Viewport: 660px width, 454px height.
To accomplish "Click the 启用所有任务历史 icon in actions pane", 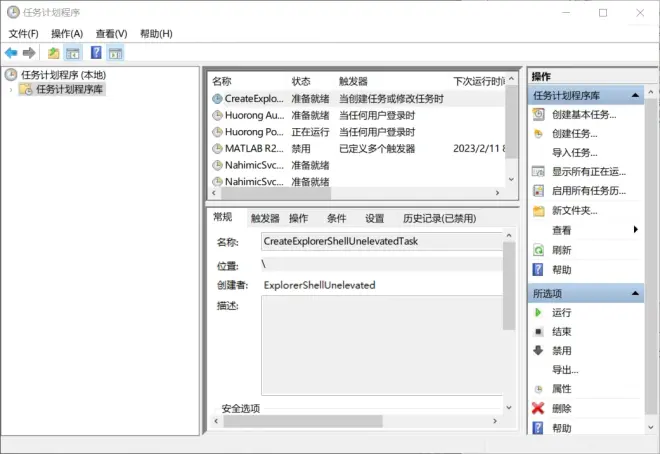I will [538, 191].
